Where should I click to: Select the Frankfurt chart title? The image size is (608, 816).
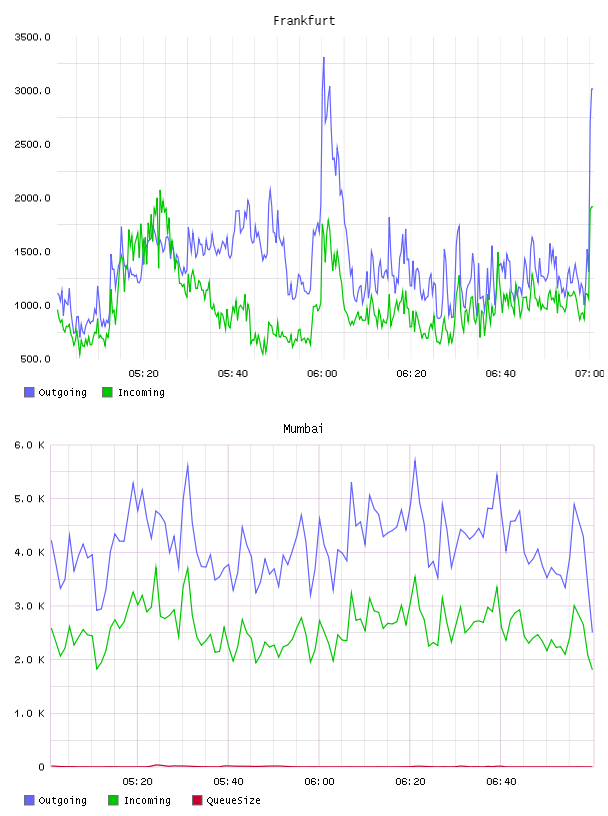[x=304, y=21]
